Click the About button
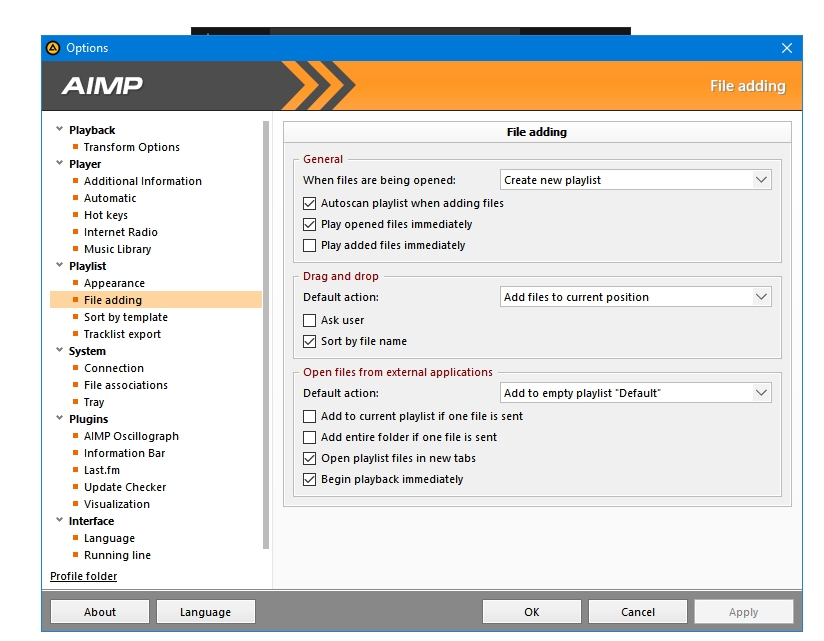 pyautogui.click(x=100, y=612)
